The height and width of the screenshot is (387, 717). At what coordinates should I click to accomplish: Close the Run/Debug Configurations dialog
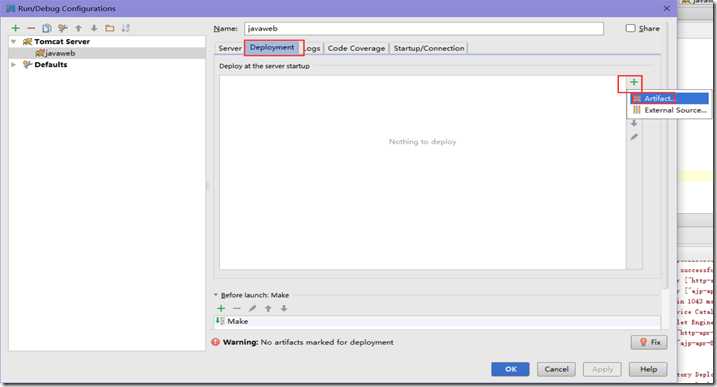[x=667, y=8]
